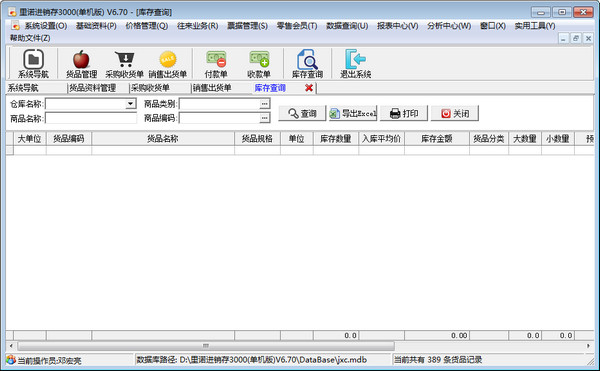Close the 库存查询 tab with red X
Image resolution: width=600 pixels, height=371 pixels.
(309, 88)
